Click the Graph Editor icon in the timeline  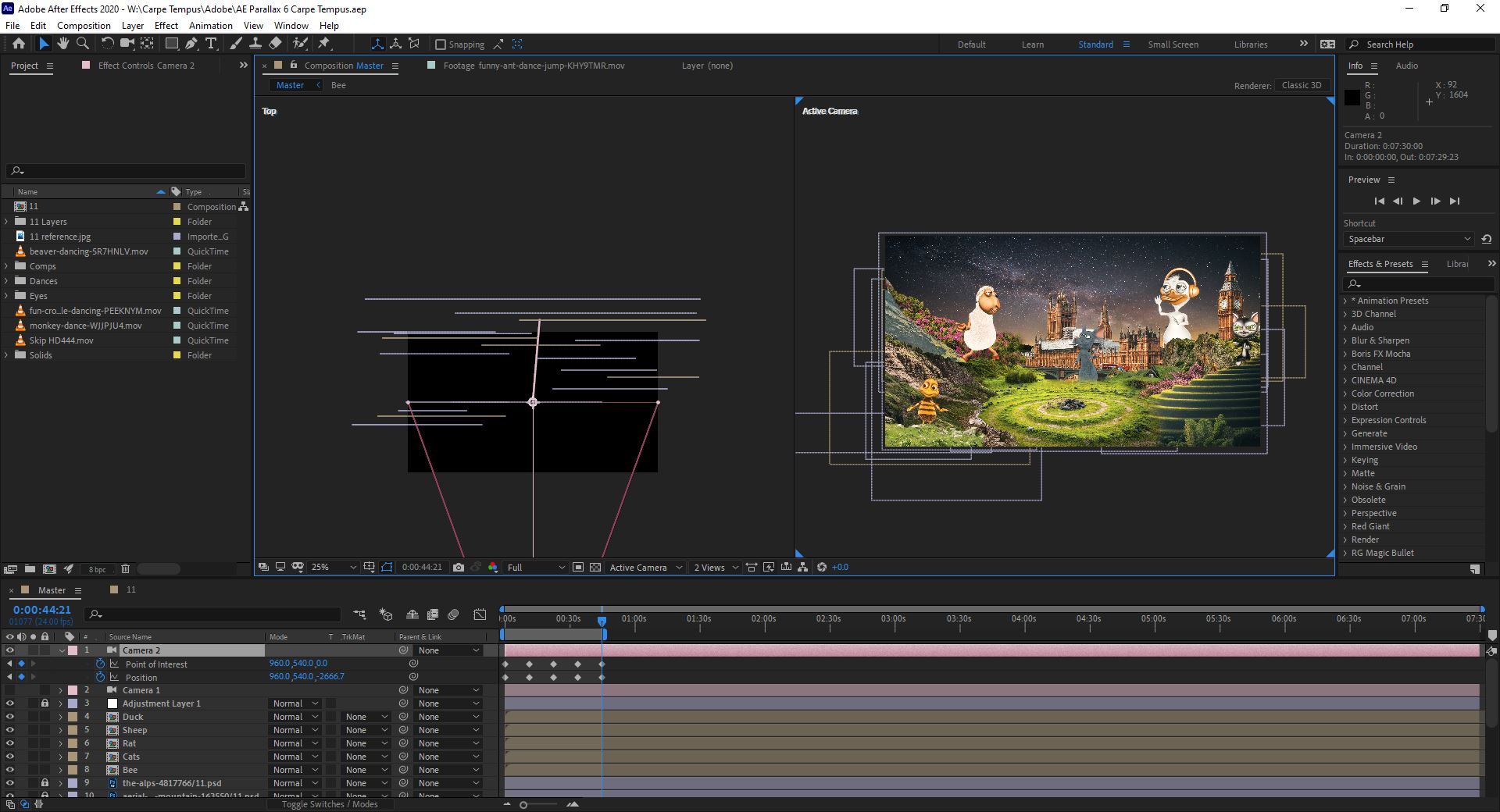(479, 615)
